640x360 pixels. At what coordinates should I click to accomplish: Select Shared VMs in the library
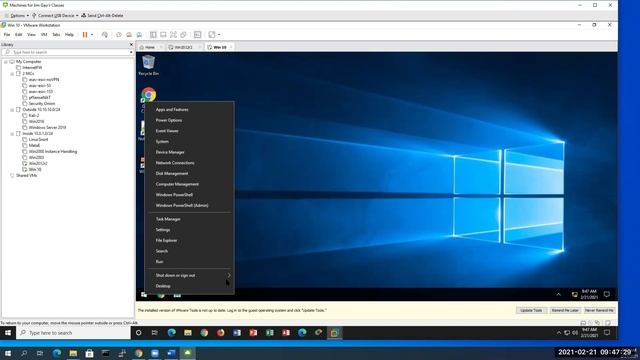(26, 176)
